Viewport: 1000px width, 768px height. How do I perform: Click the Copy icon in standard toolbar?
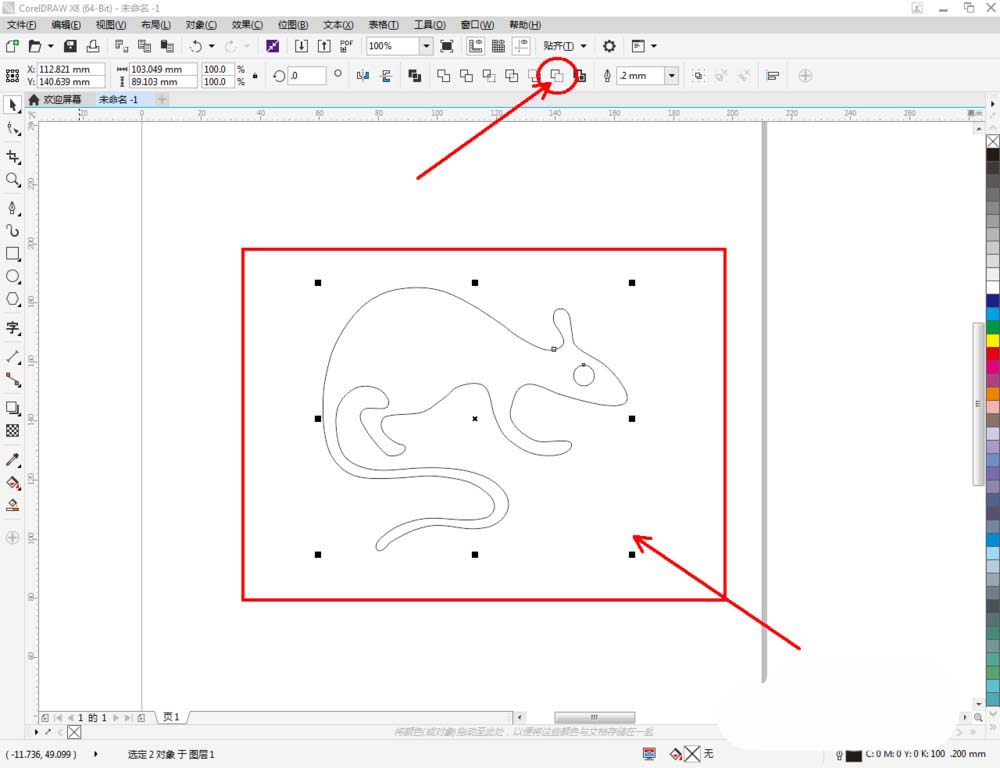point(144,46)
